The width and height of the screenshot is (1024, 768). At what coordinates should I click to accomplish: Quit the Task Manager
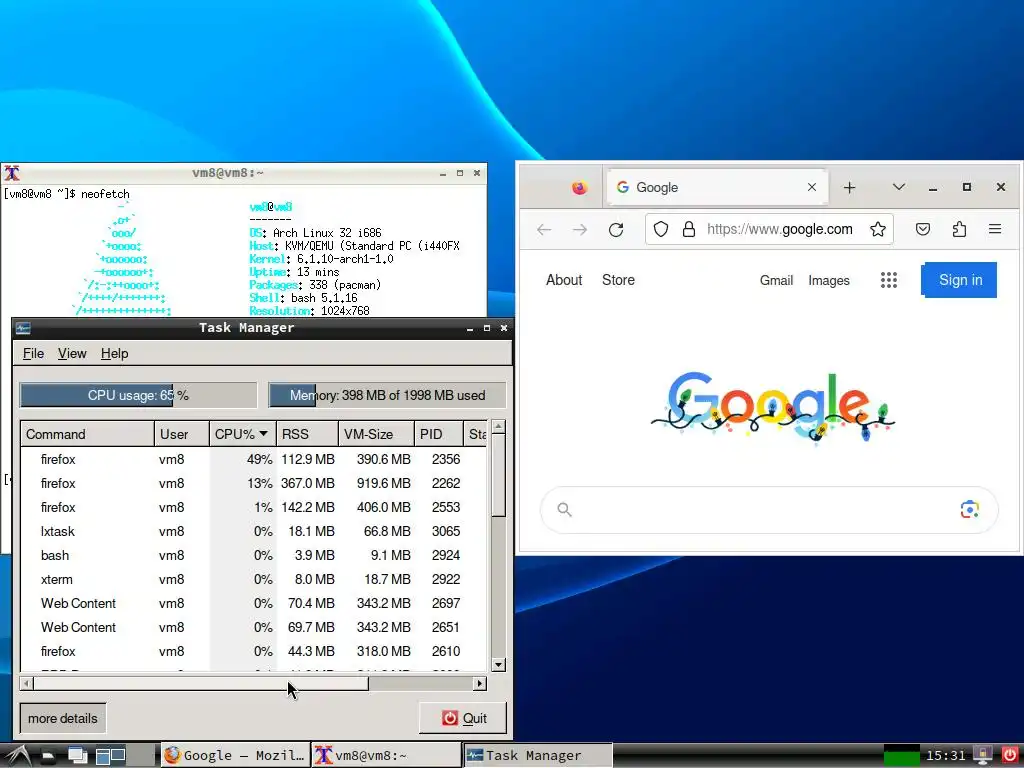tap(463, 718)
